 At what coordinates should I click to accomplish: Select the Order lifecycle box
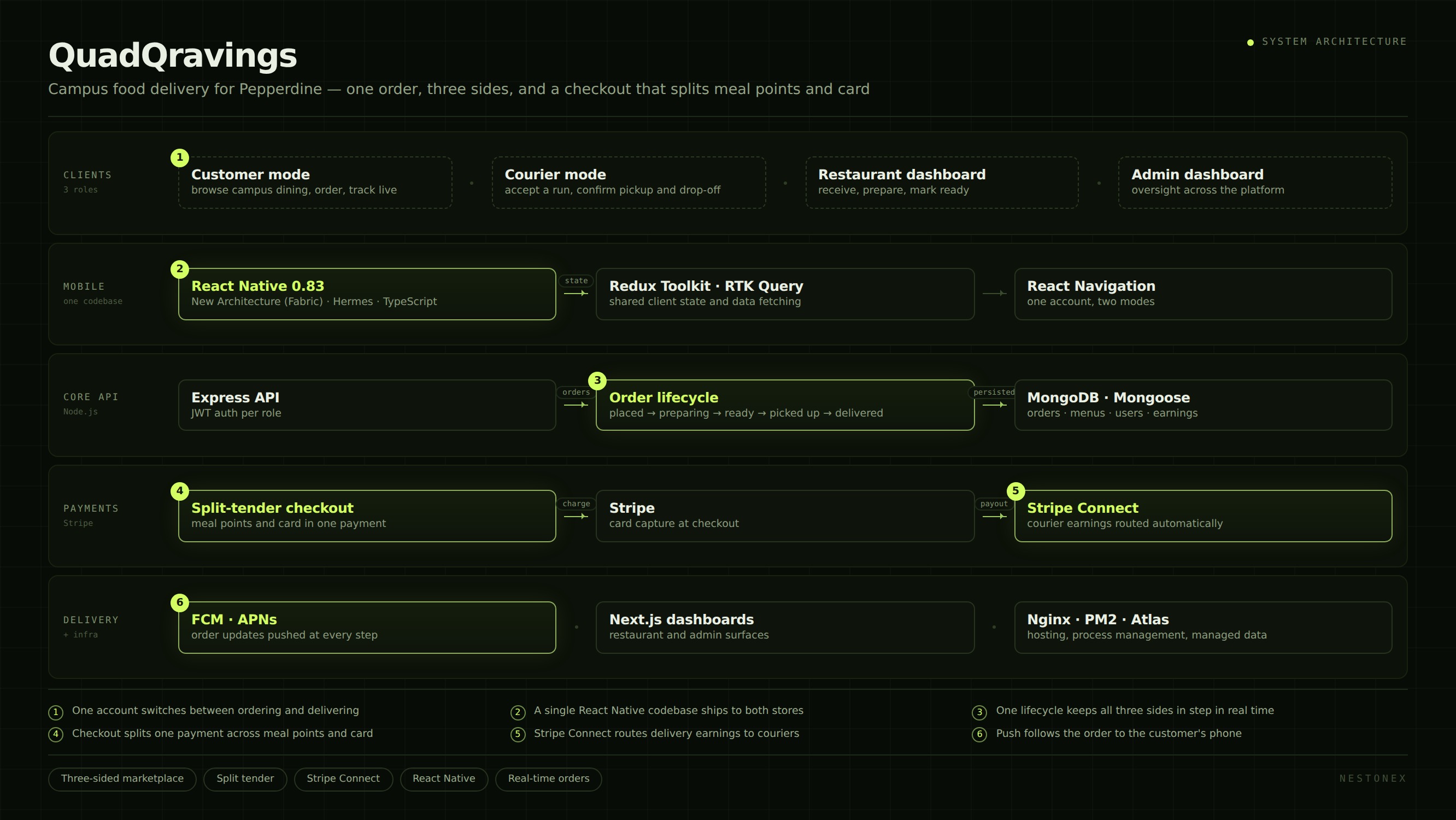(785, 405)
